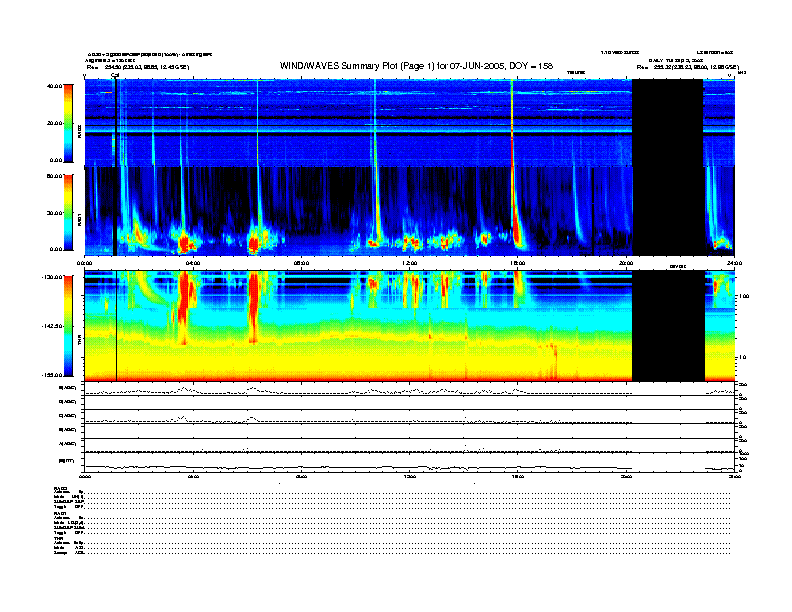Click the black data gap in the TNR panel

coord(668,326)
